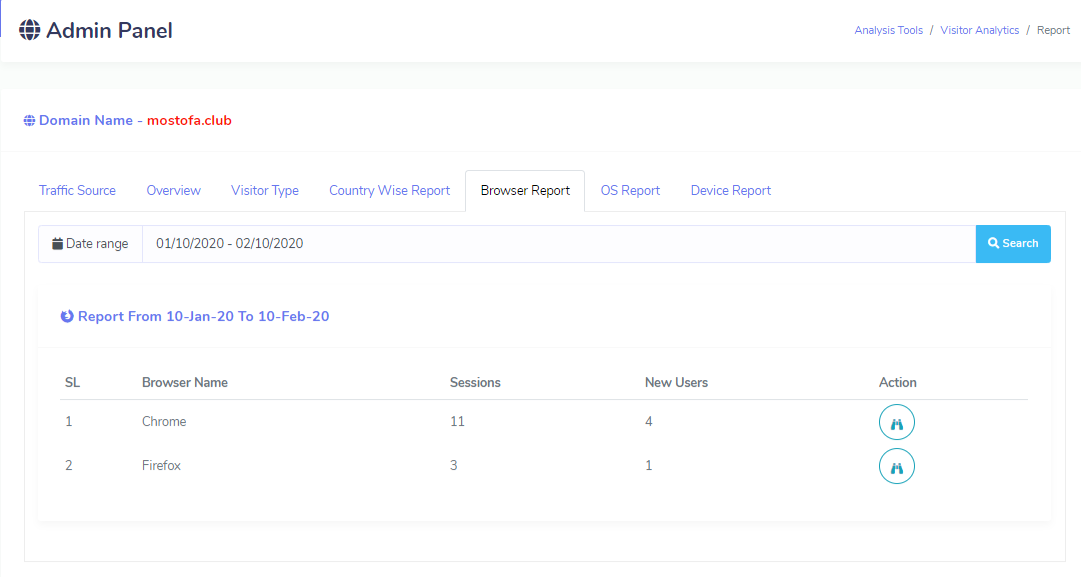Click the globe icon before Domain Name
This screenshot has height=577, width=1081.
(29, 121)
